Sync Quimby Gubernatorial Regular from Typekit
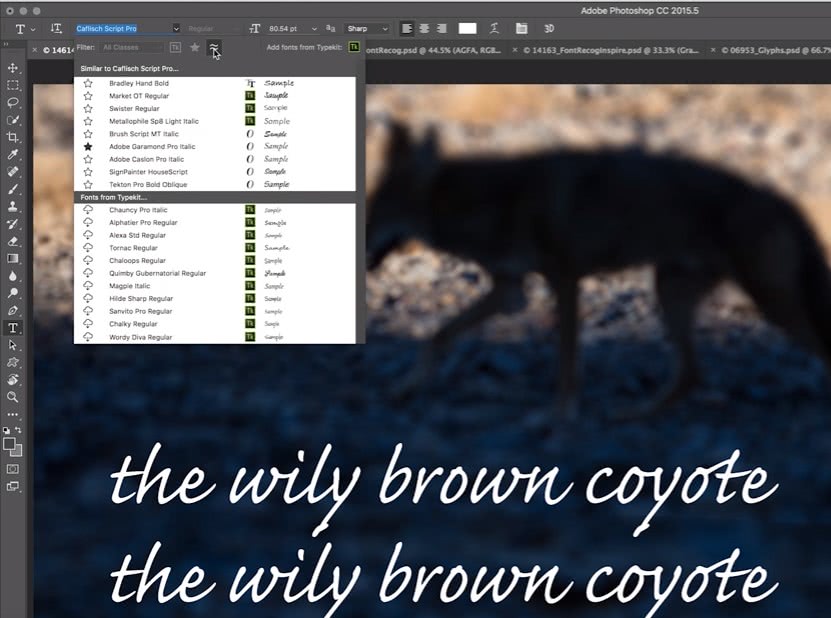Screen dimensions: 831x618 [88, 273]
